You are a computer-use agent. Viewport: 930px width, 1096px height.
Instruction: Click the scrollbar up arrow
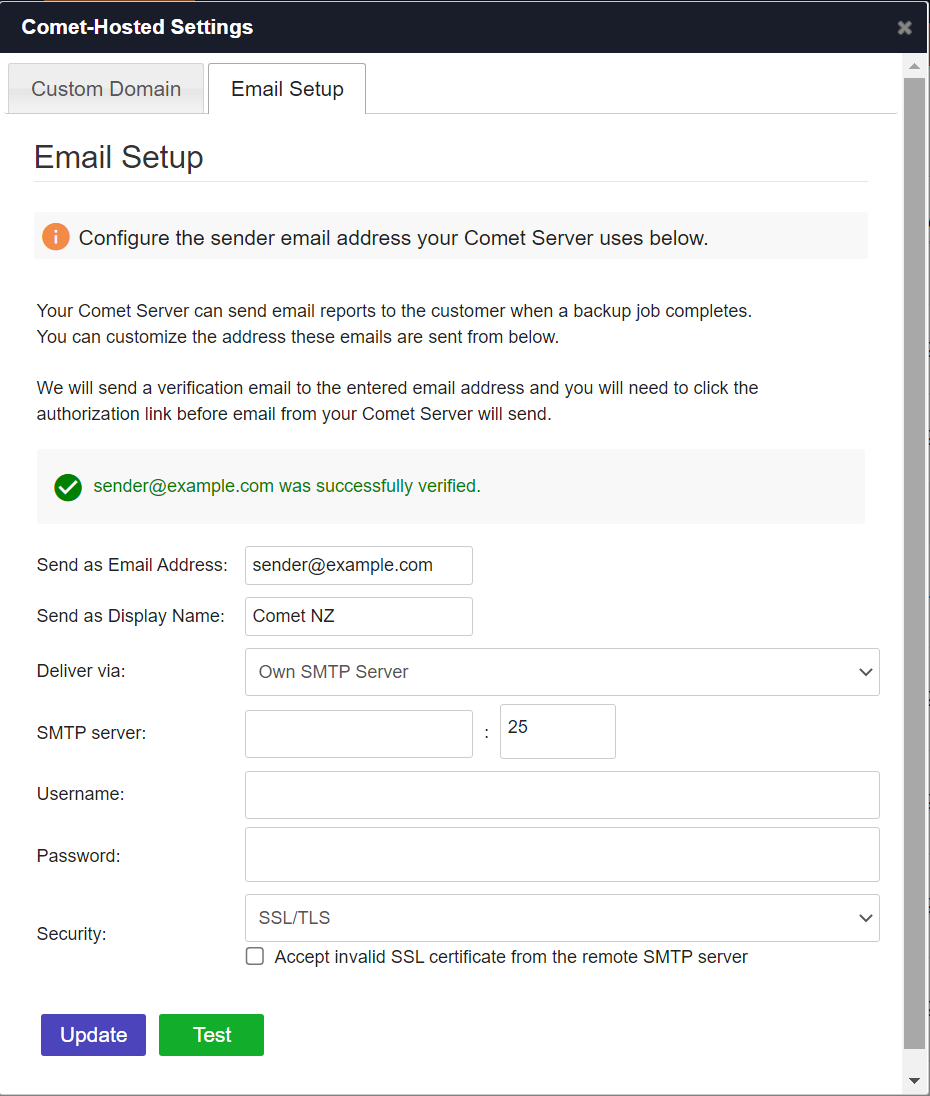(x=914, y=67)
